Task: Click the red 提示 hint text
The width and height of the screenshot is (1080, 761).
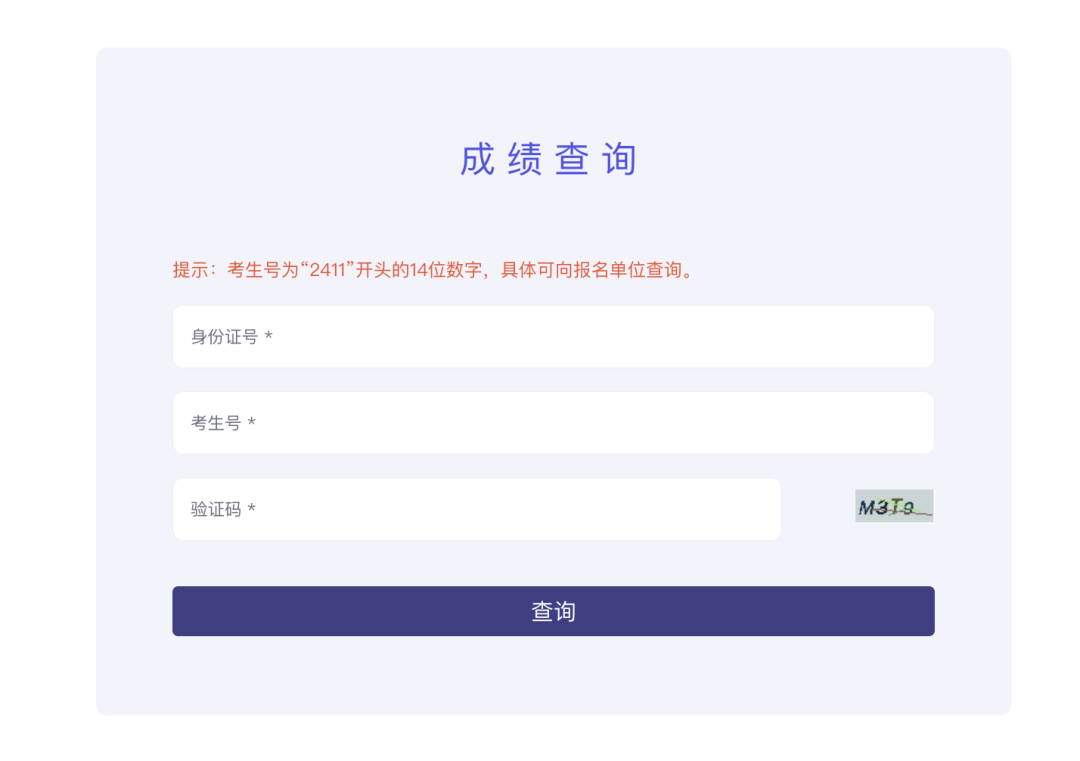Action: coord(433,270)
